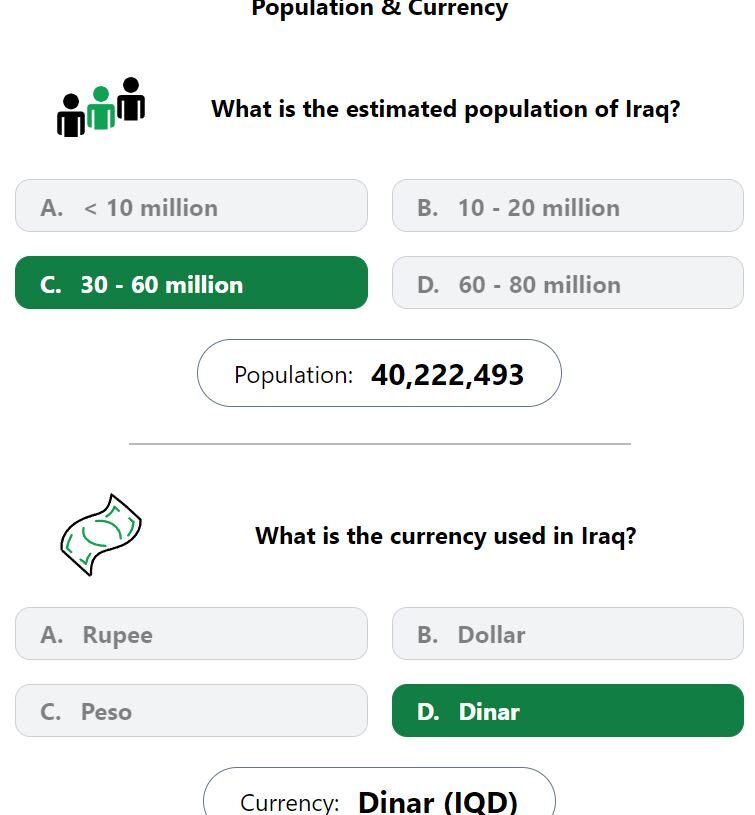The image size is (755, 815).
Task: Click the currency used in Iraq question
Action: click(445, 536)
